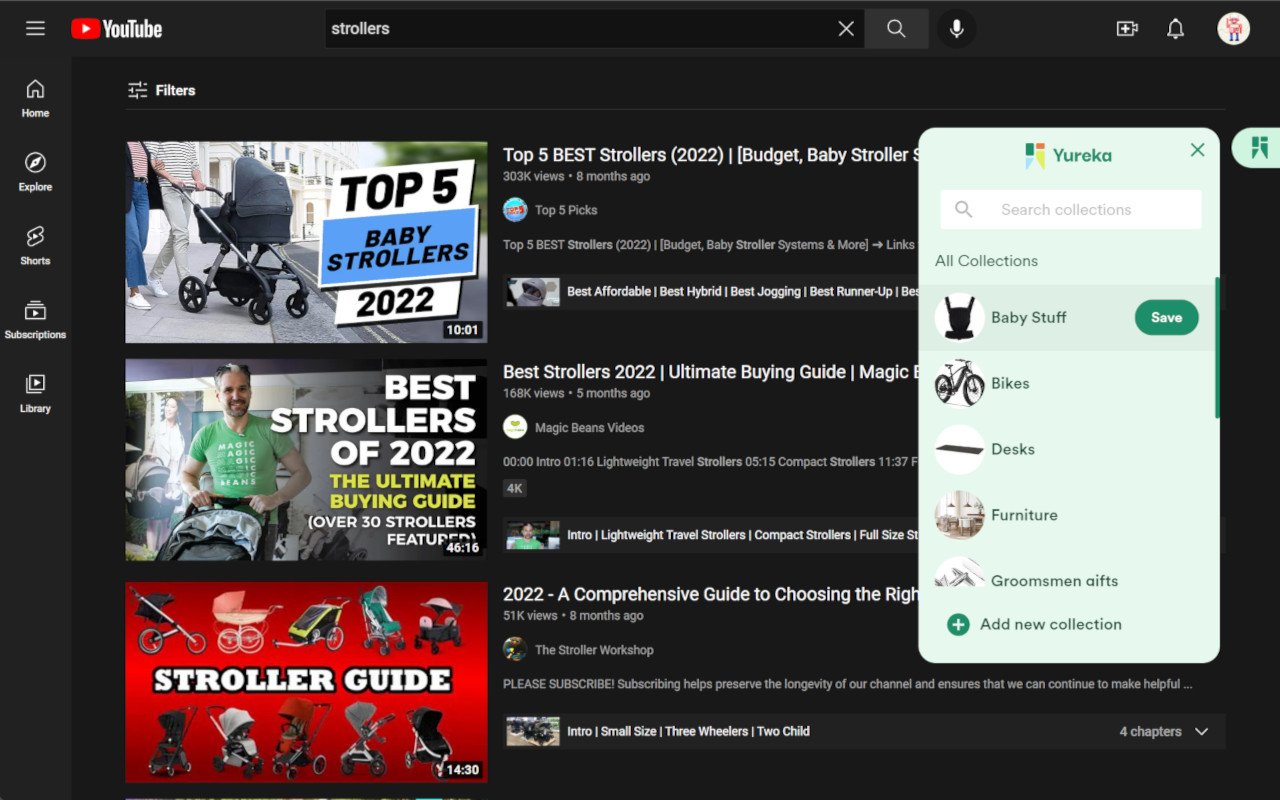Visit the Magic Beans Videos channel

coord(589,428)
